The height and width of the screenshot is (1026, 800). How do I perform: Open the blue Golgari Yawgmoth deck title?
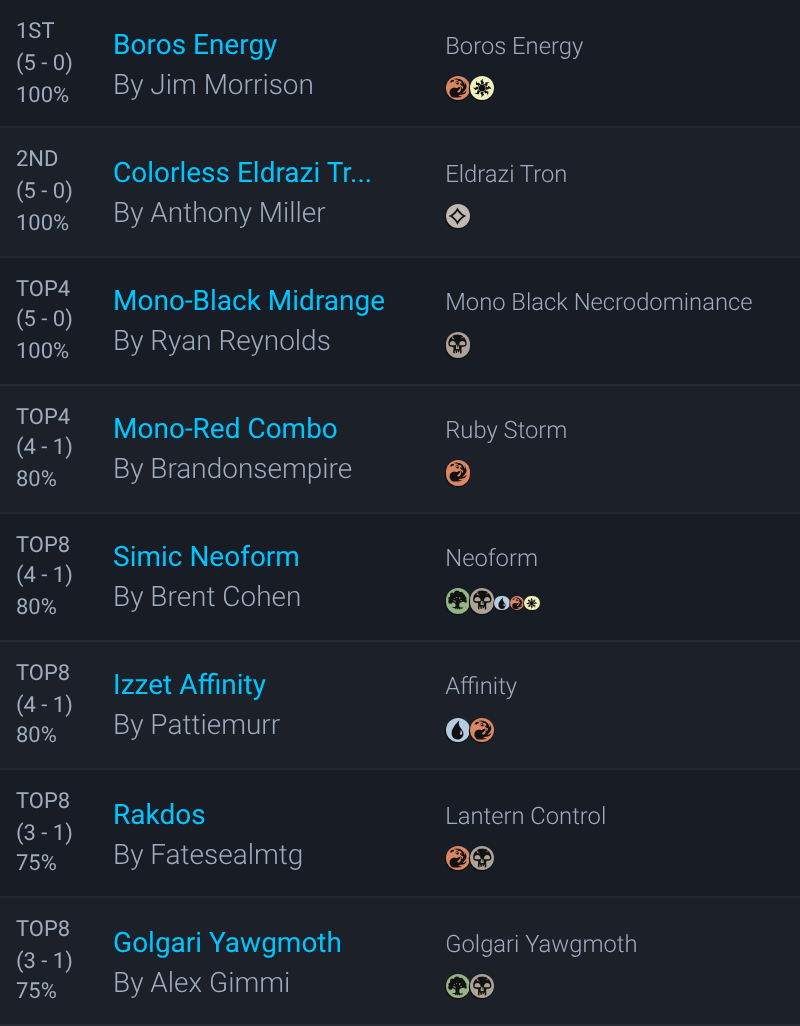(227, 942)
